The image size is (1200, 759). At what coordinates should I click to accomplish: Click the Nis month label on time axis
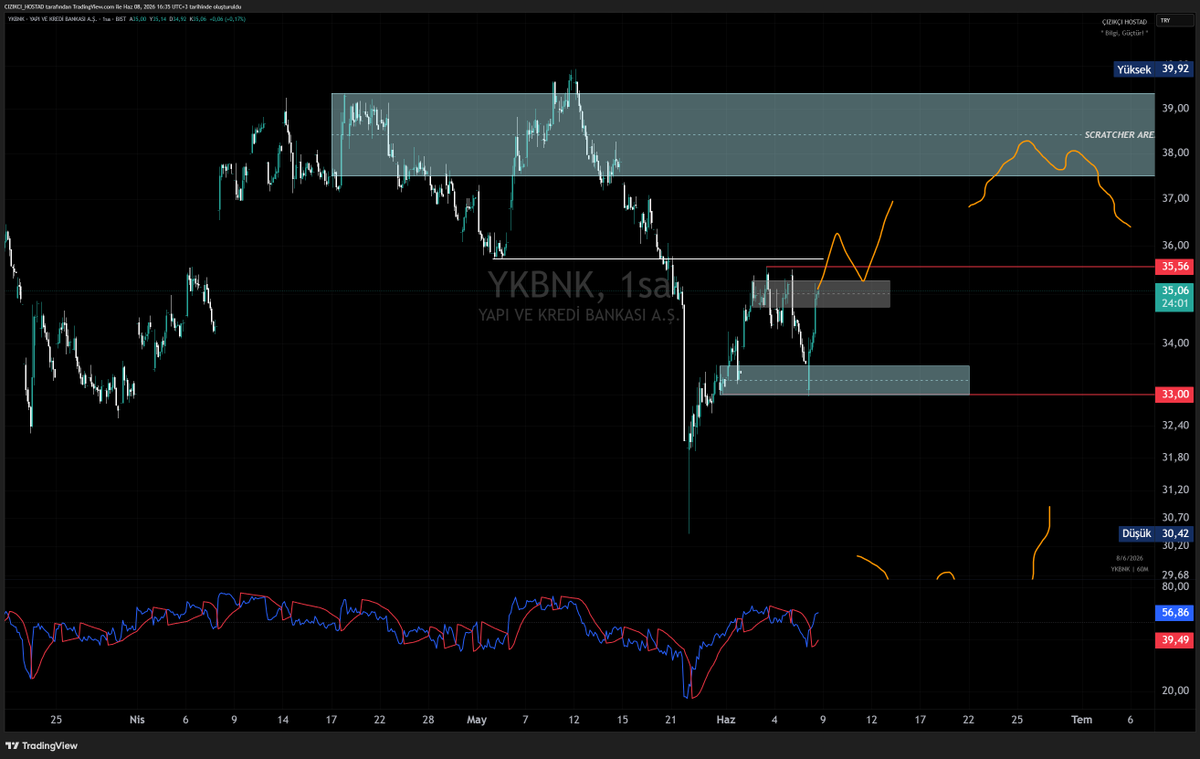137,719
